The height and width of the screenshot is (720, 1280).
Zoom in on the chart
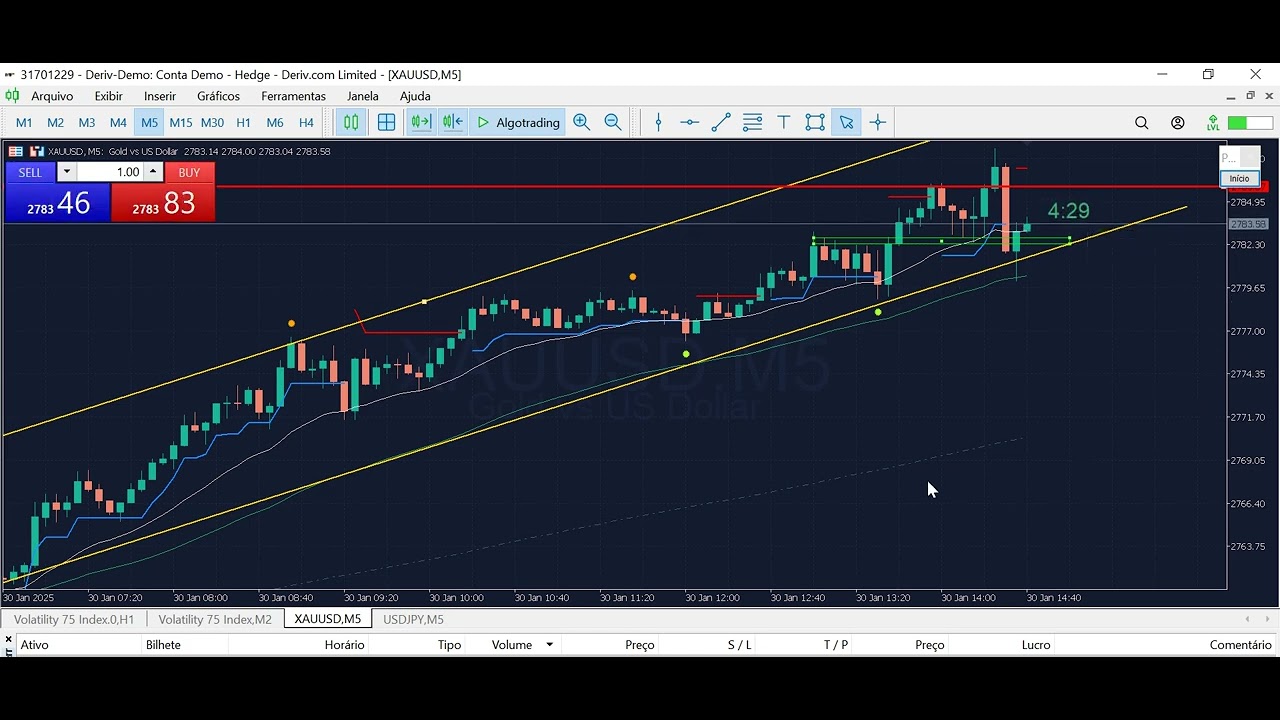pyautogui.click(x=582, y=122)
